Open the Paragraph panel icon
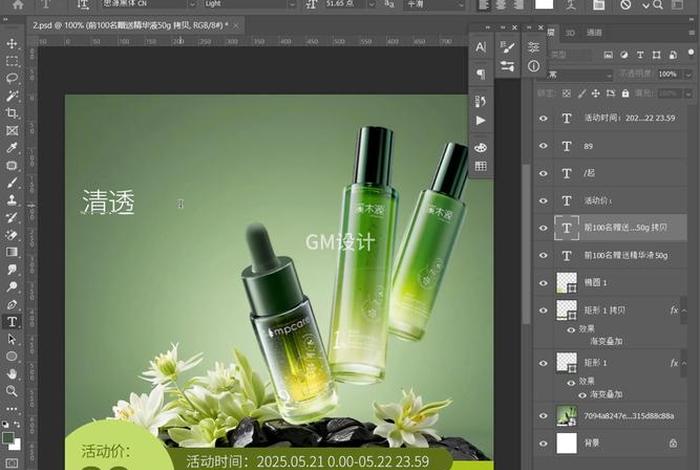The width and height of the screenshot is (700, 470). 481,73
